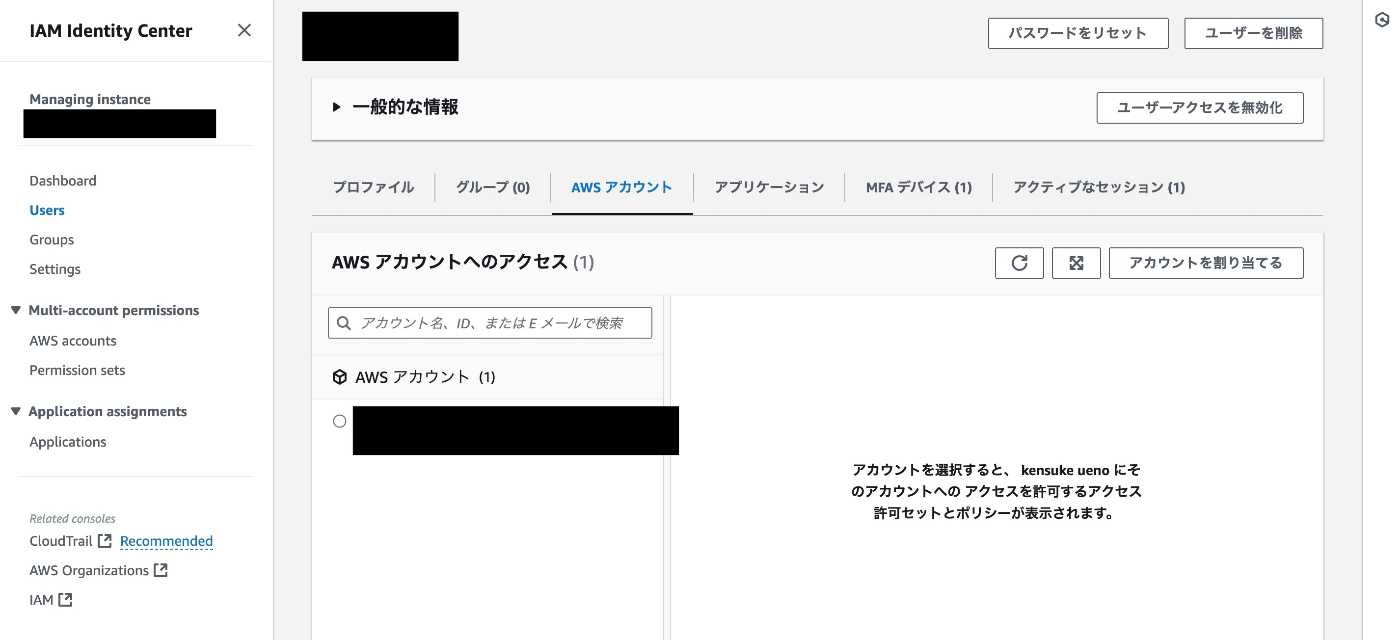This screenshot has width=1400, height=640.
Task: Click the ユーザーアクセスを無効化 button
Action: coord(1200,107)
